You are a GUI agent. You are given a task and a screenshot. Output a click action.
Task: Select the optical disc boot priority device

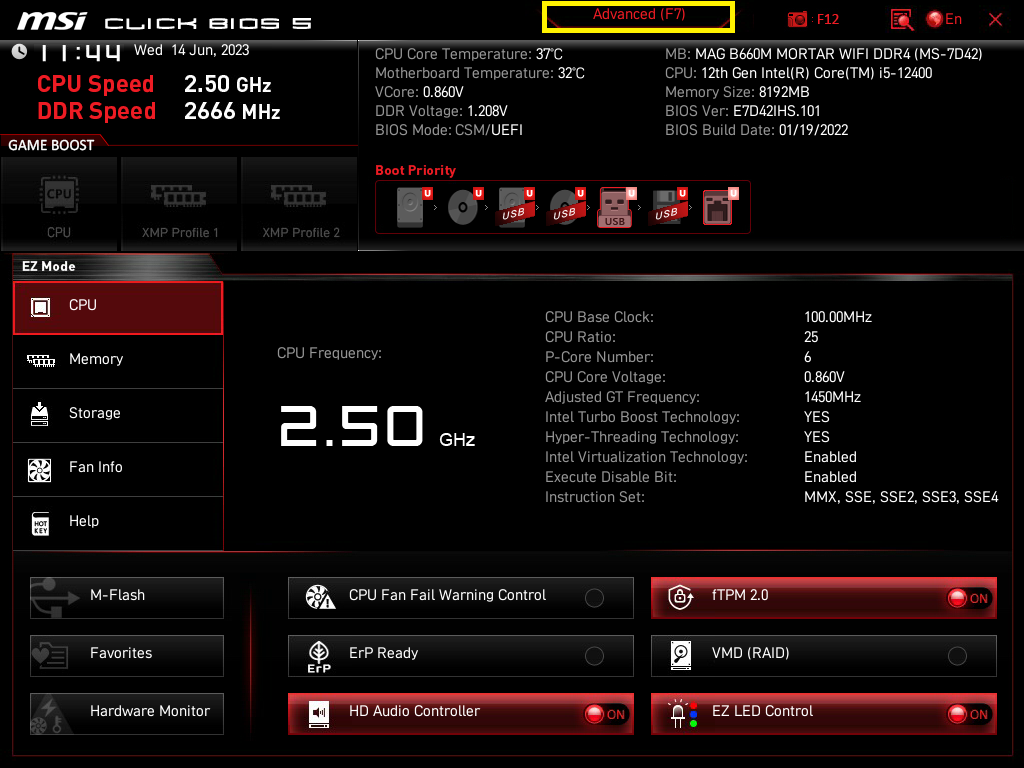click(464, 206)
